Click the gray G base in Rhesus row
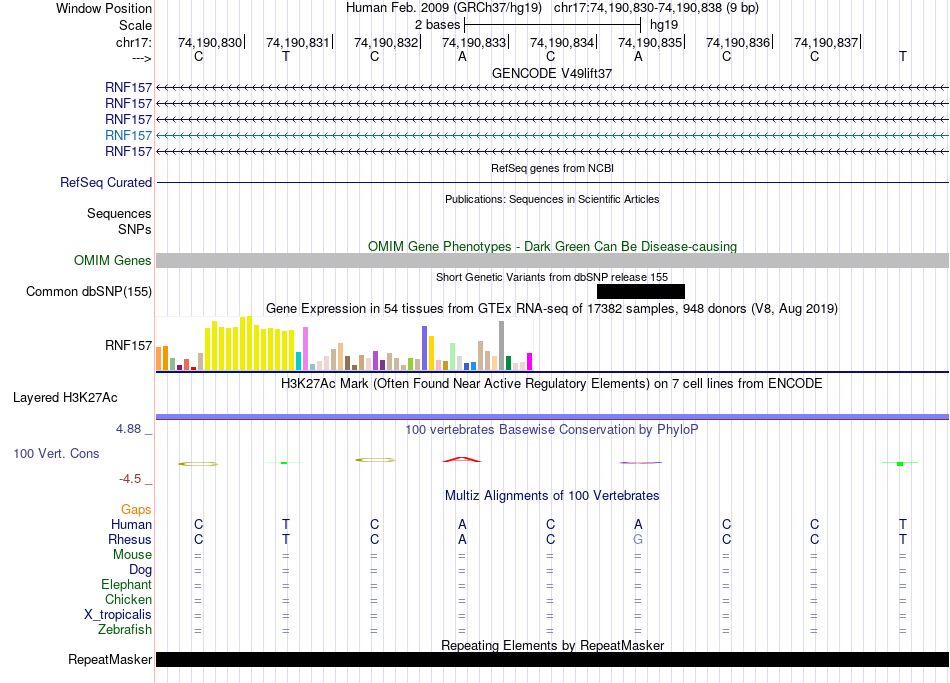Screen dimensions: 950x683 (x=638, y=539)
